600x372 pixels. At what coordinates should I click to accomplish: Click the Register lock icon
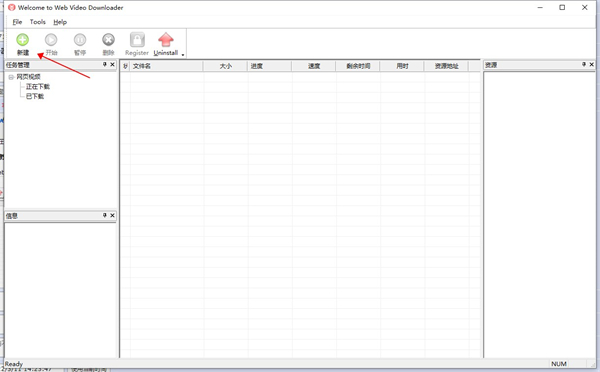point(137,40)
